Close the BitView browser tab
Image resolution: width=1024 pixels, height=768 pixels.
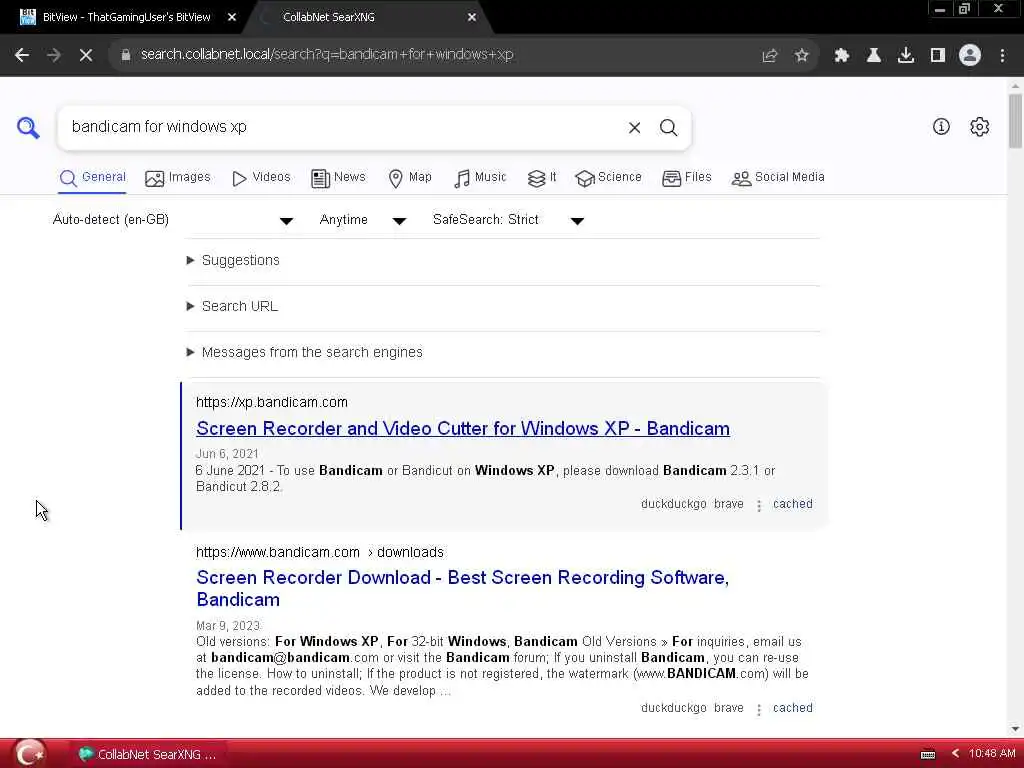232,18
